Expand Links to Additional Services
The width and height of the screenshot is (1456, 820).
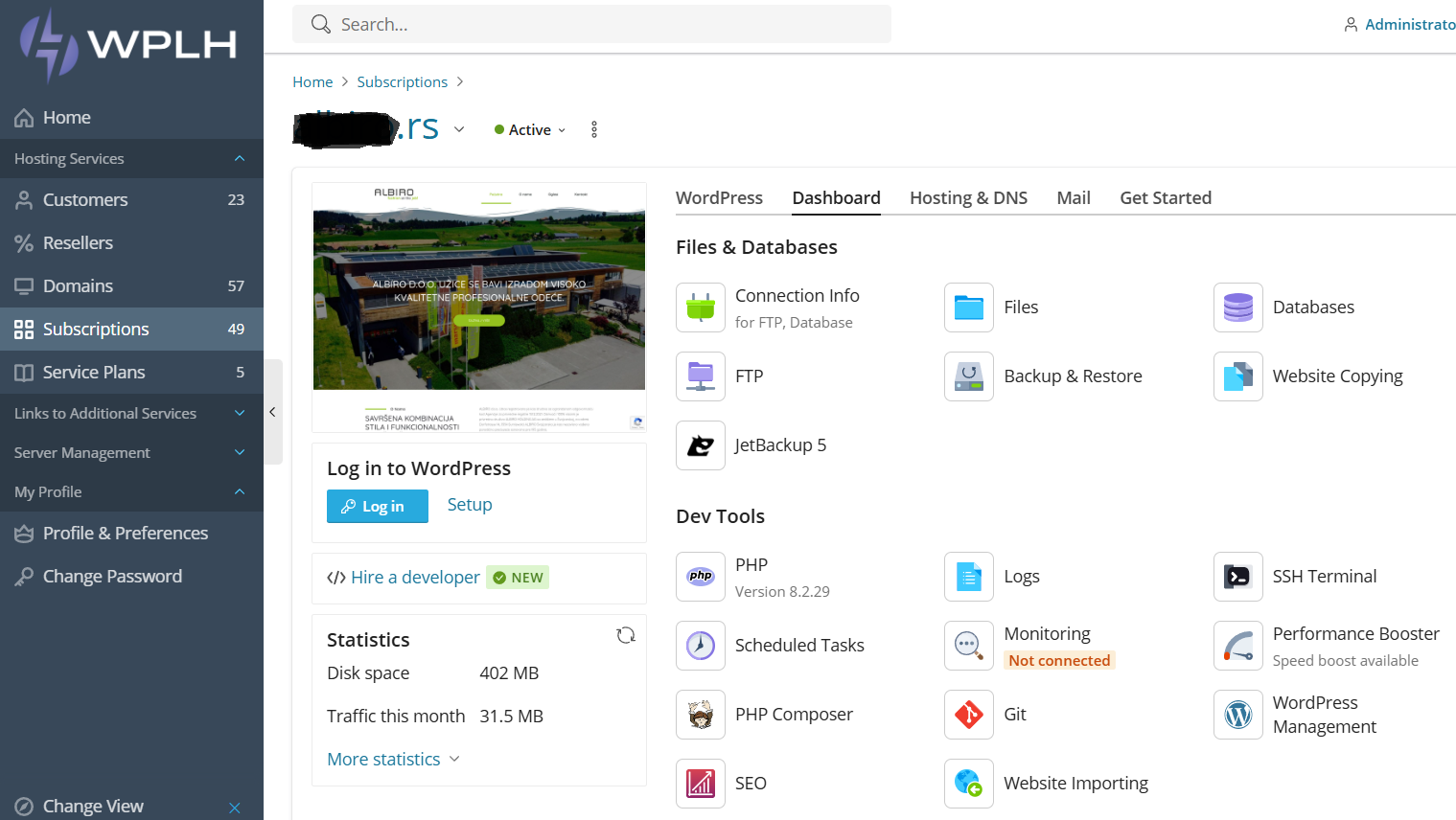click(x=131, y=413)
